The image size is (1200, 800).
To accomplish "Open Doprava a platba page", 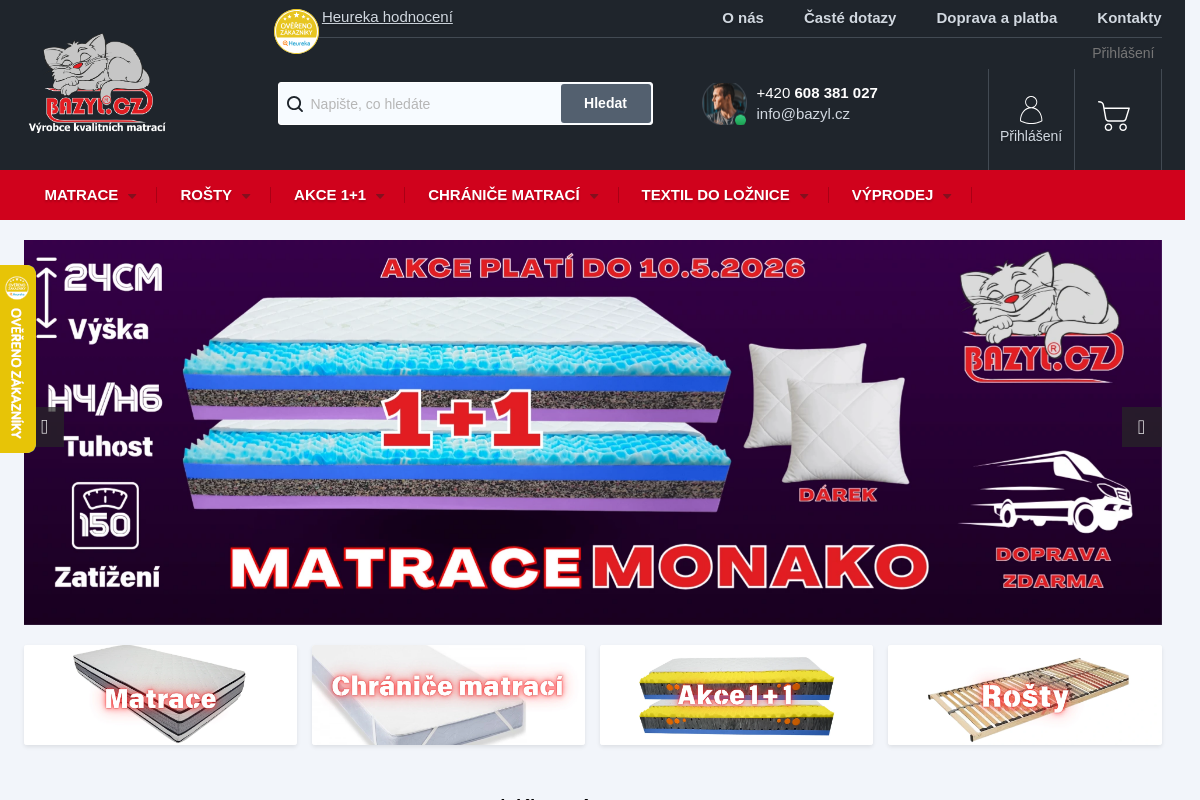I will [996, 17].
